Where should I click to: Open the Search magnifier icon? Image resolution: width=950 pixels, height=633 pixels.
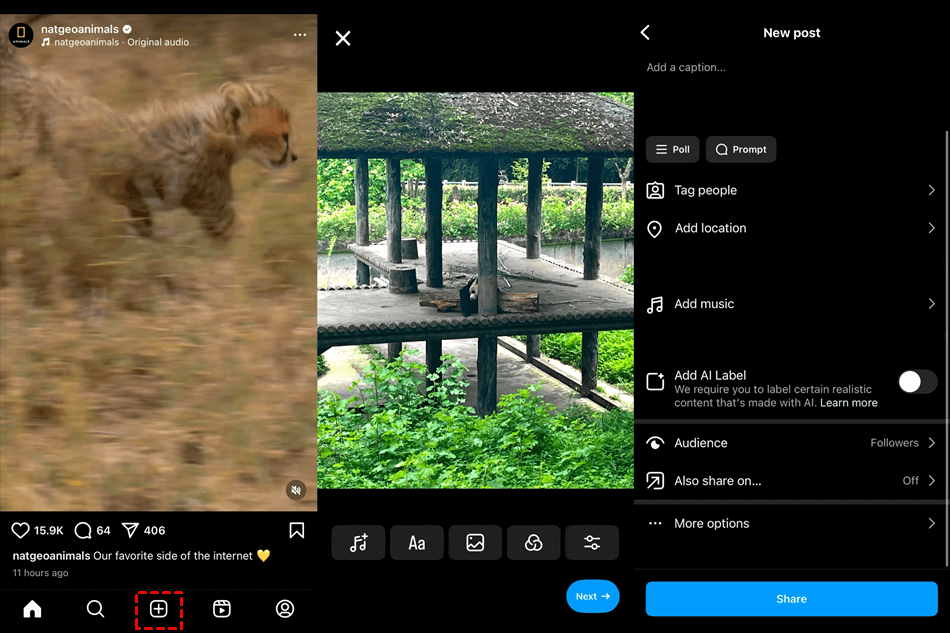click(x=95, y=608)
